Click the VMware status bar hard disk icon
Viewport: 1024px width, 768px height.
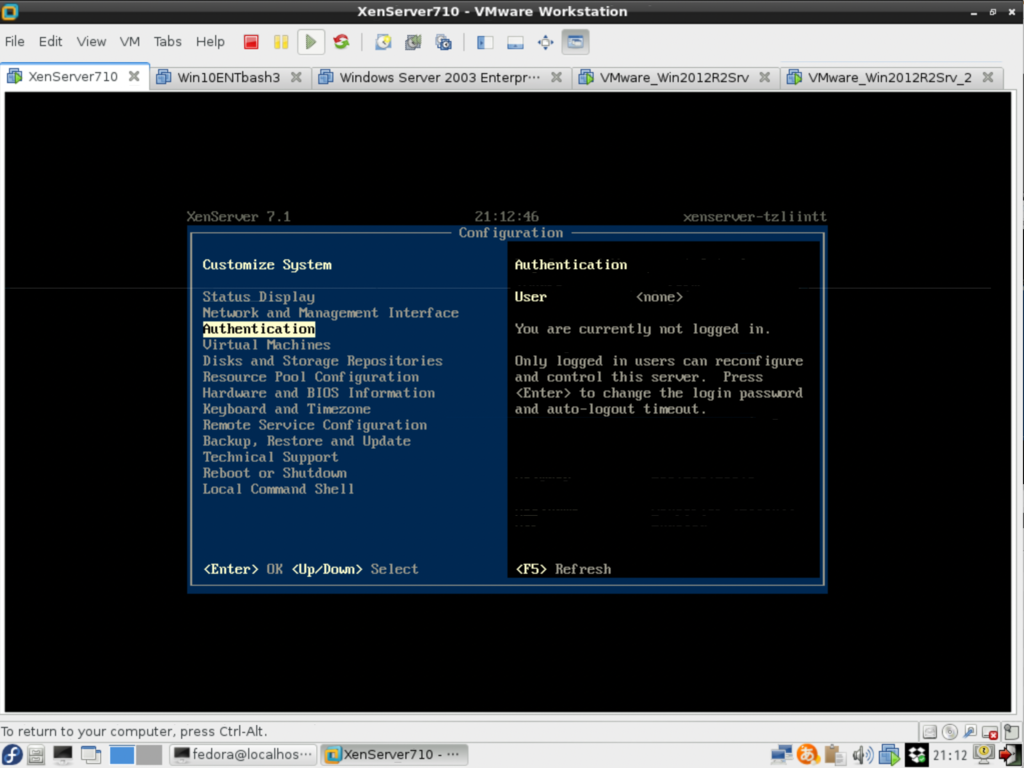(x=930, y=731)
